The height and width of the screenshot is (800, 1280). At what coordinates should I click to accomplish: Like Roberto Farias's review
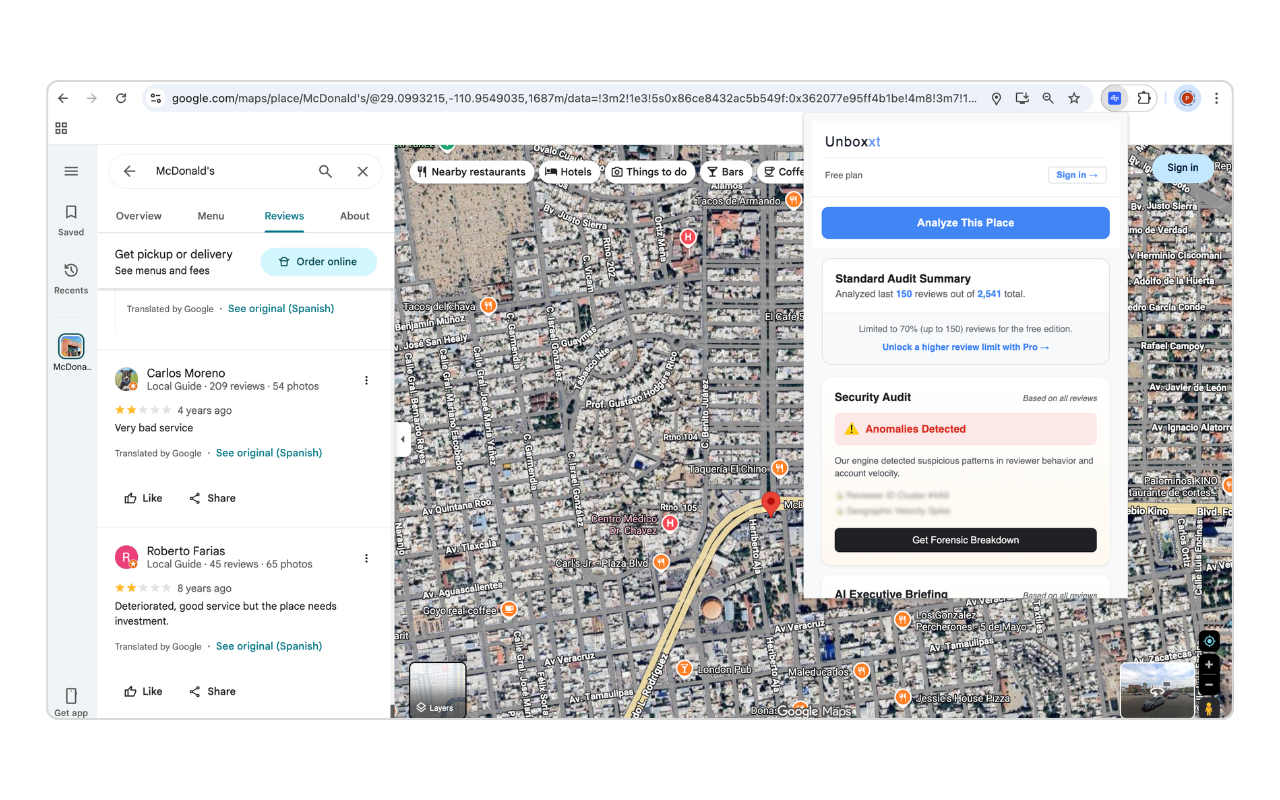143,691
